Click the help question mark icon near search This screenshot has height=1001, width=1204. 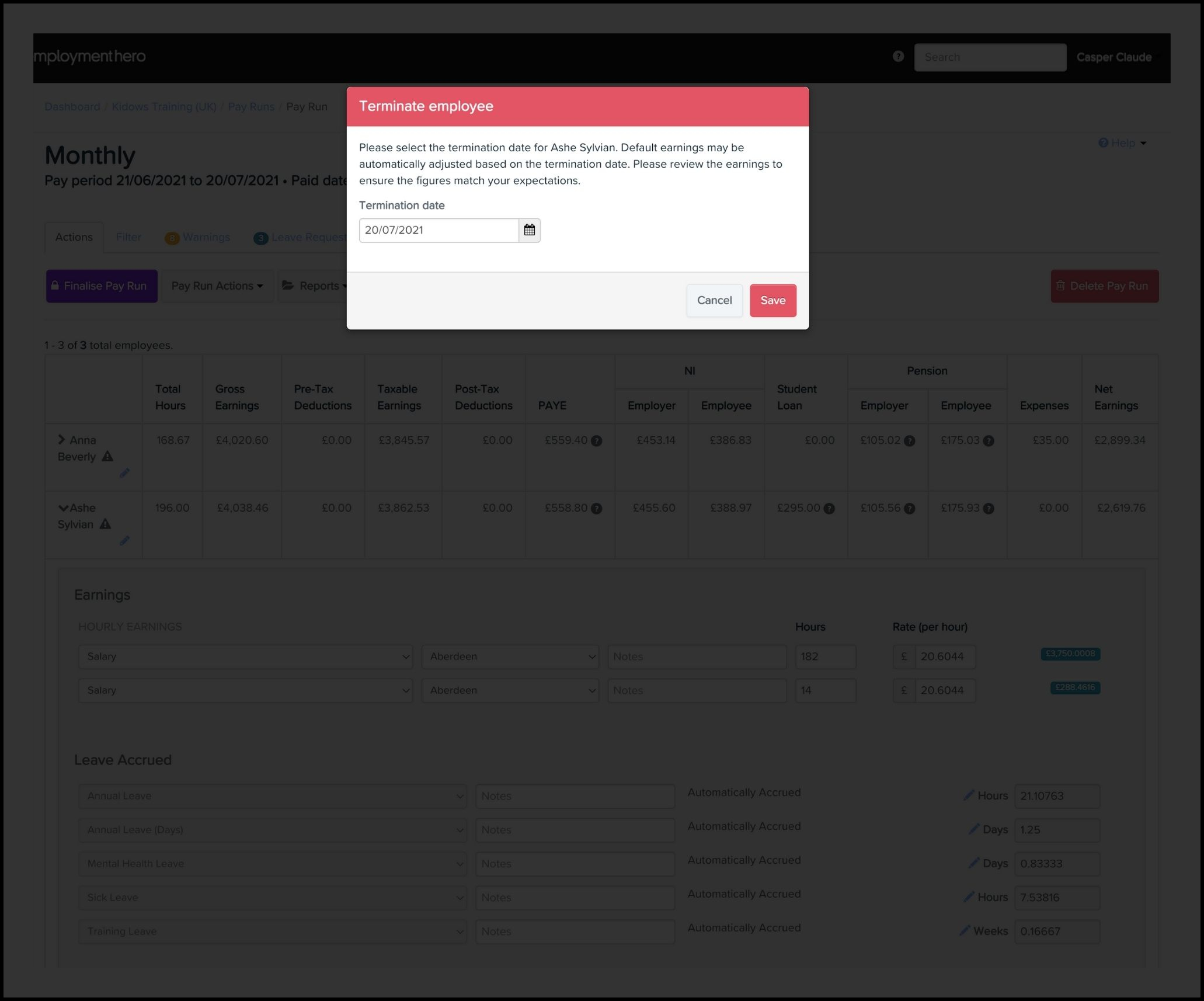[x=898, y=56]
